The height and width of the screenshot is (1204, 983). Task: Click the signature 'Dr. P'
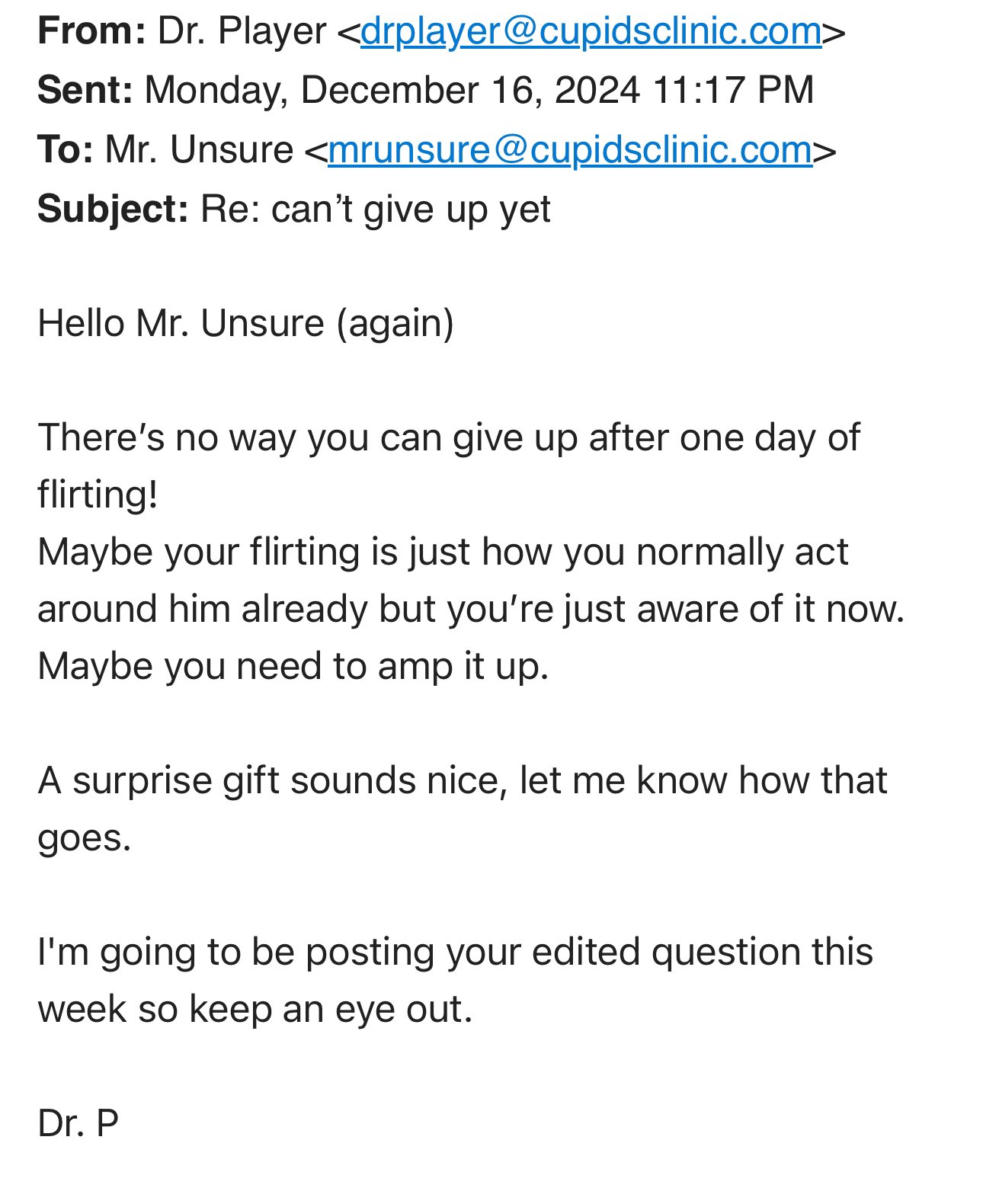[78, 1124]
